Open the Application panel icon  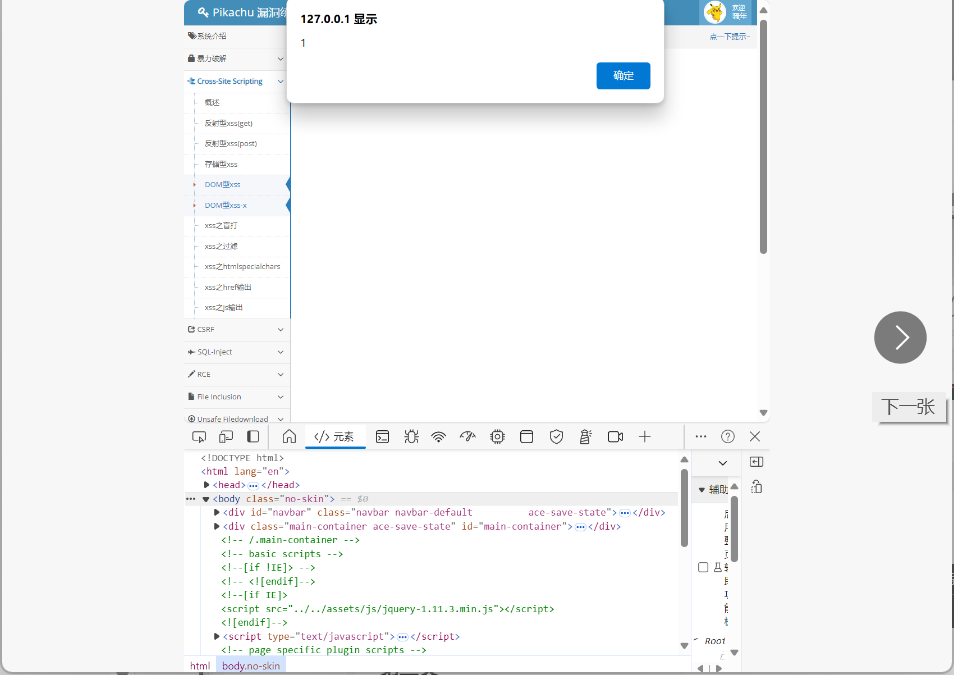pyautogui.click(x=526, y=436)
